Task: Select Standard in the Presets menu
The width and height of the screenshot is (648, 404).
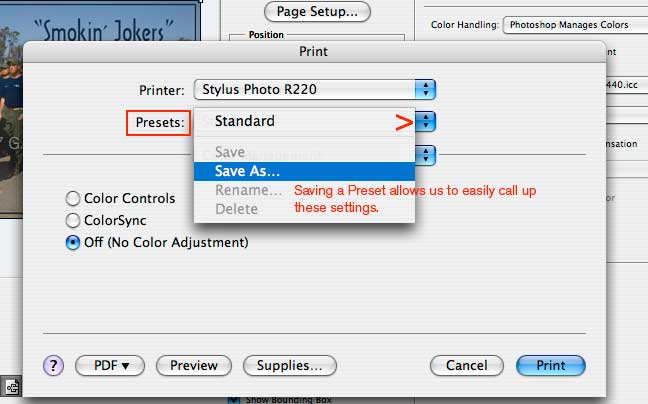Action: pyautogui.click(x=245, y=122)
